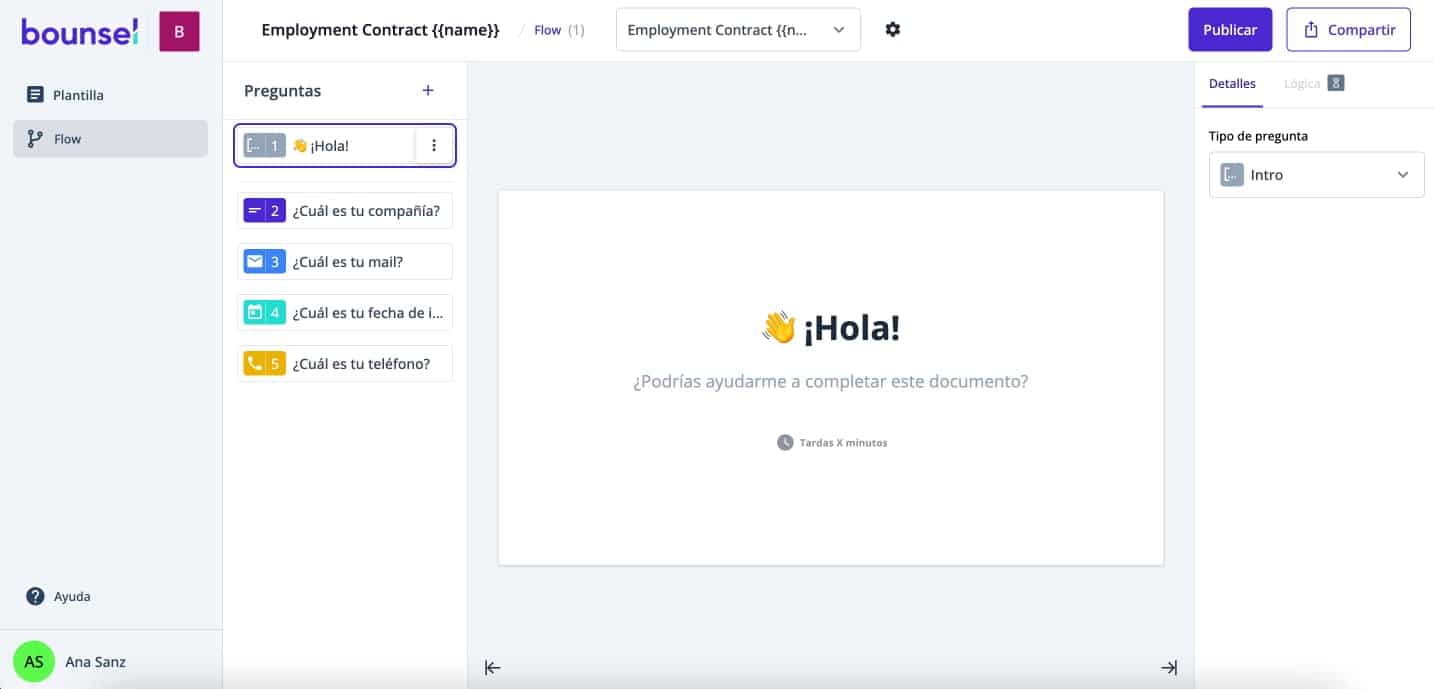Click the Compartir button
Image resolution: width=1434 pixels, height=689 pixels.
click(x=1348, y=30)
